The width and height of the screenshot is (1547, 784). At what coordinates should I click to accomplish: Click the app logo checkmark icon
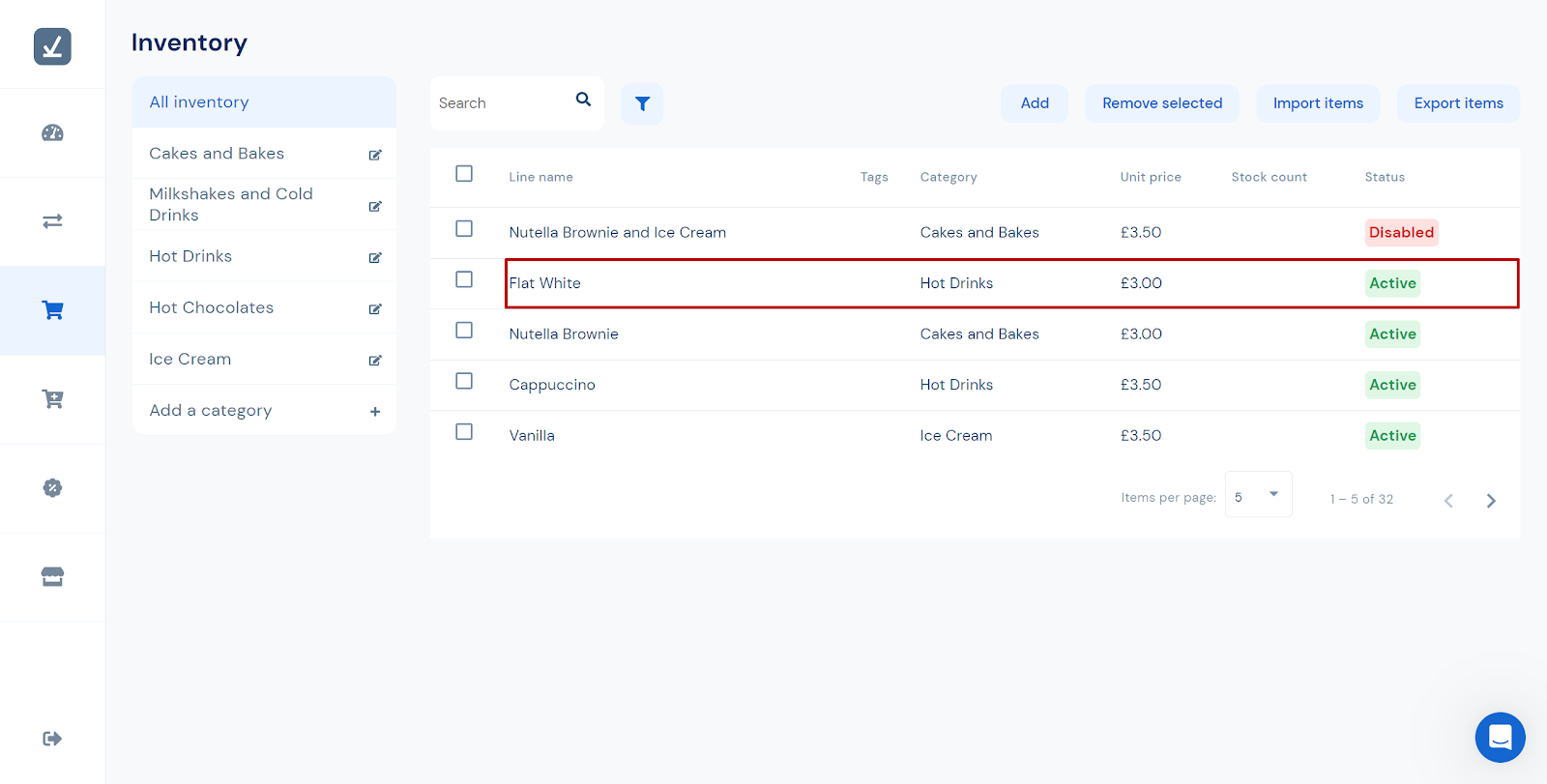(52, 46)
